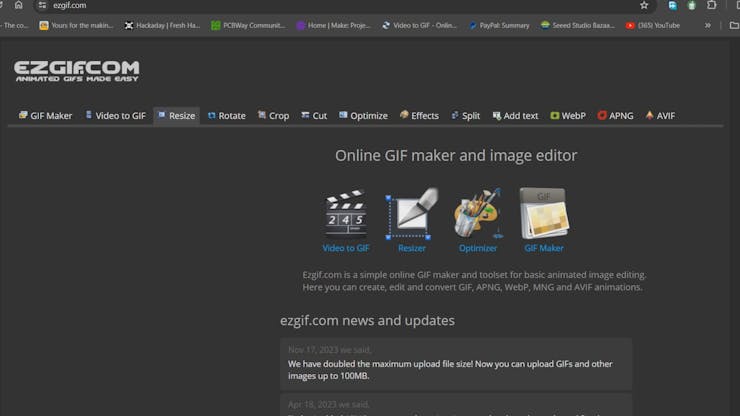Open the (365) YouTube bookmark
This screenshot has width=740, height=416.
tap(653, 25)
